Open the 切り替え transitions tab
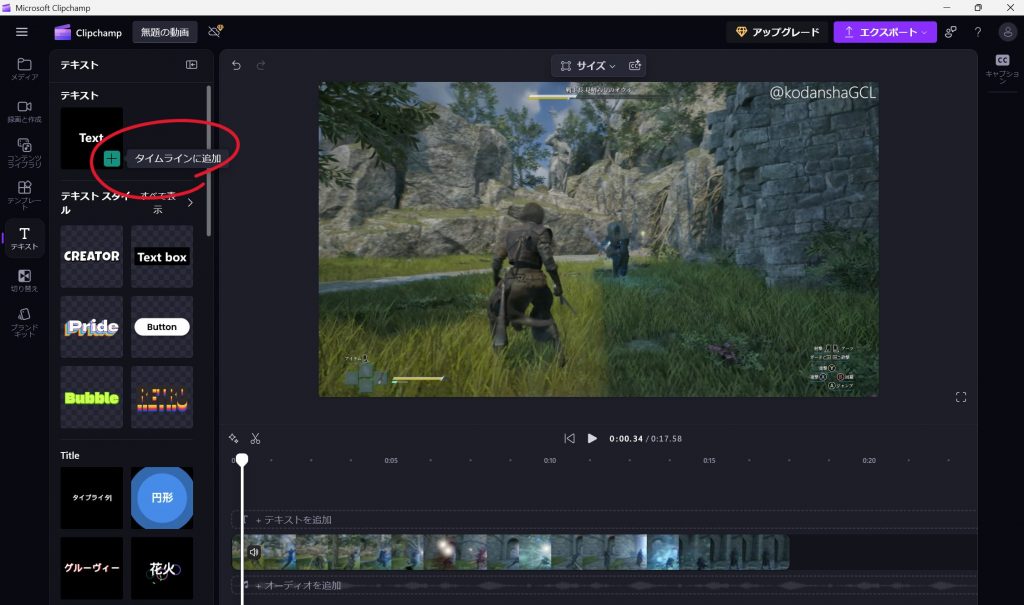 coord(24,280)
